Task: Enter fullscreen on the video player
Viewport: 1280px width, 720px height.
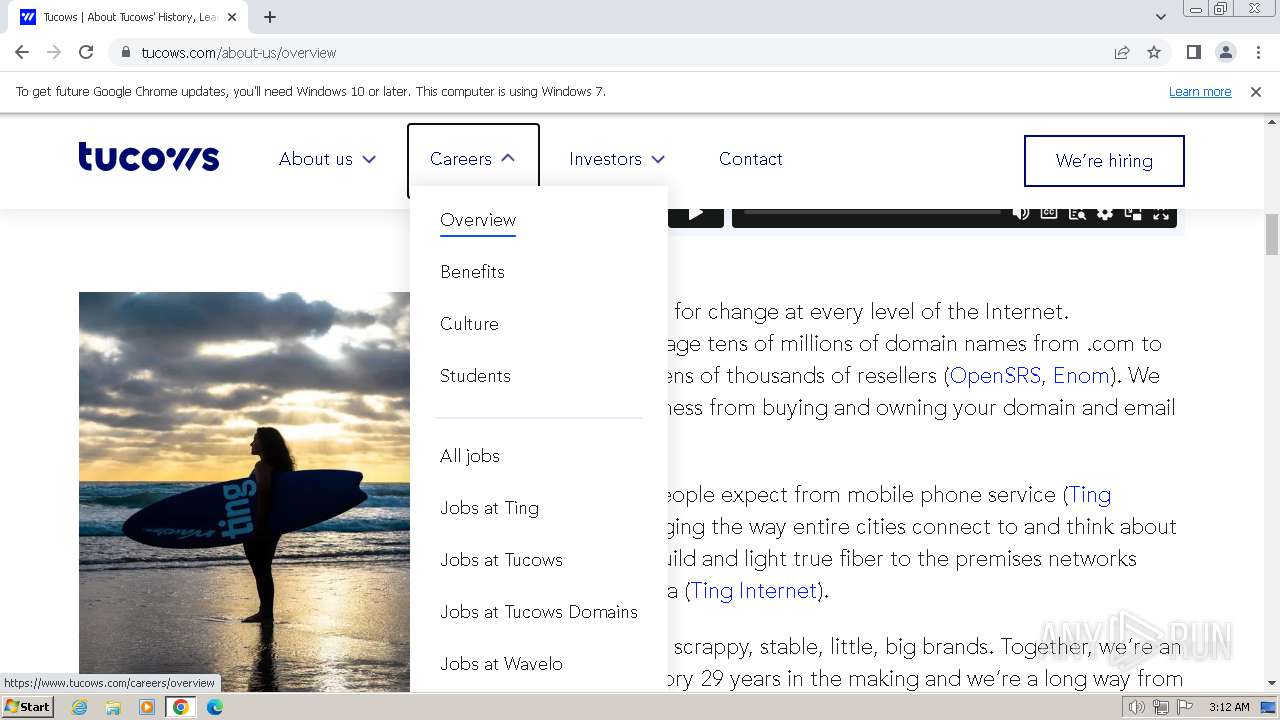Action: point(1161,213)
